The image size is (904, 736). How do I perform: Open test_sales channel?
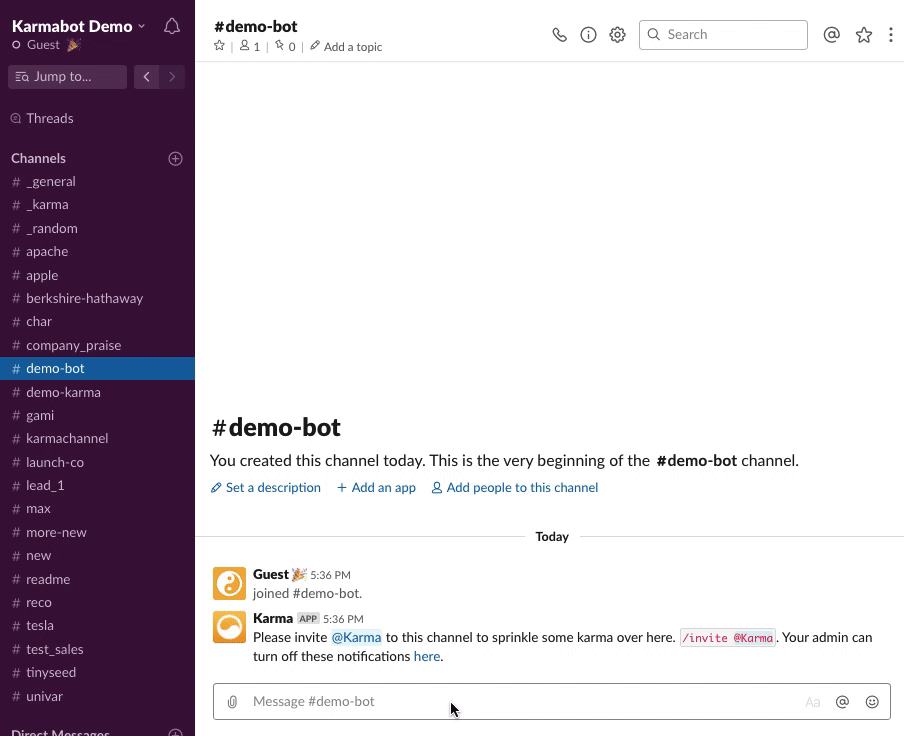tap(97, 649)
